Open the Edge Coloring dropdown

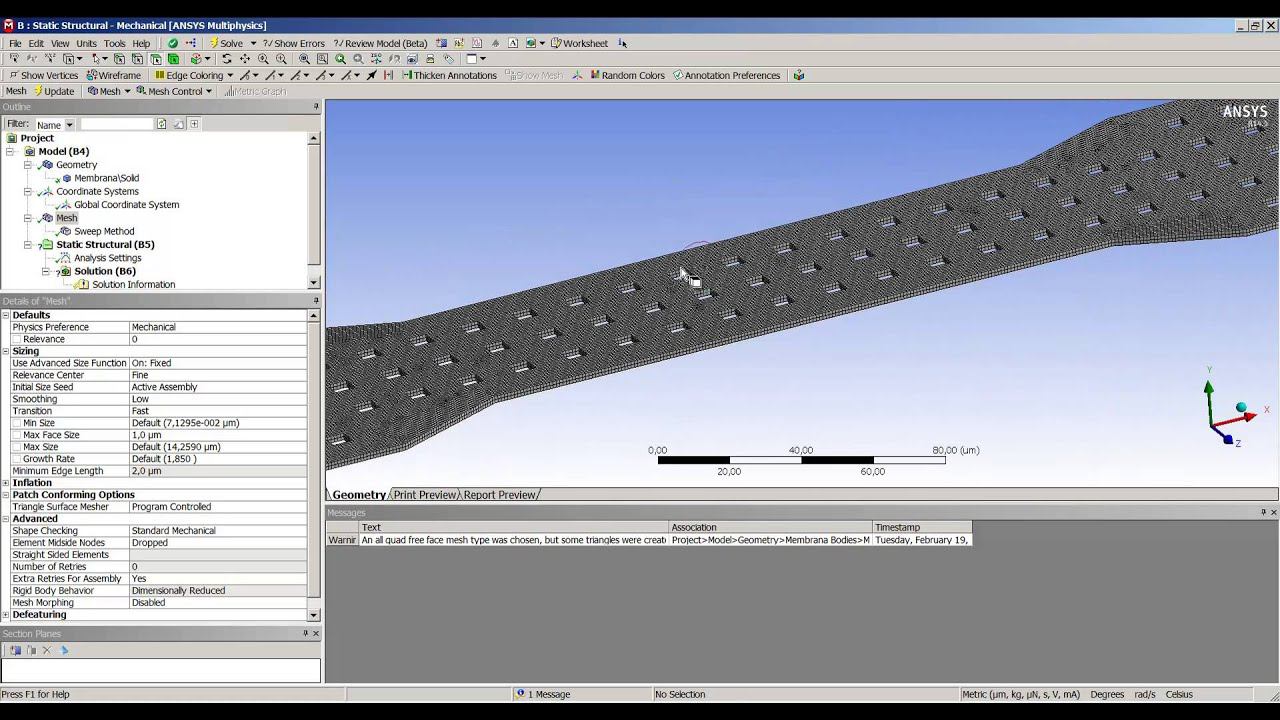coord(230,75)
